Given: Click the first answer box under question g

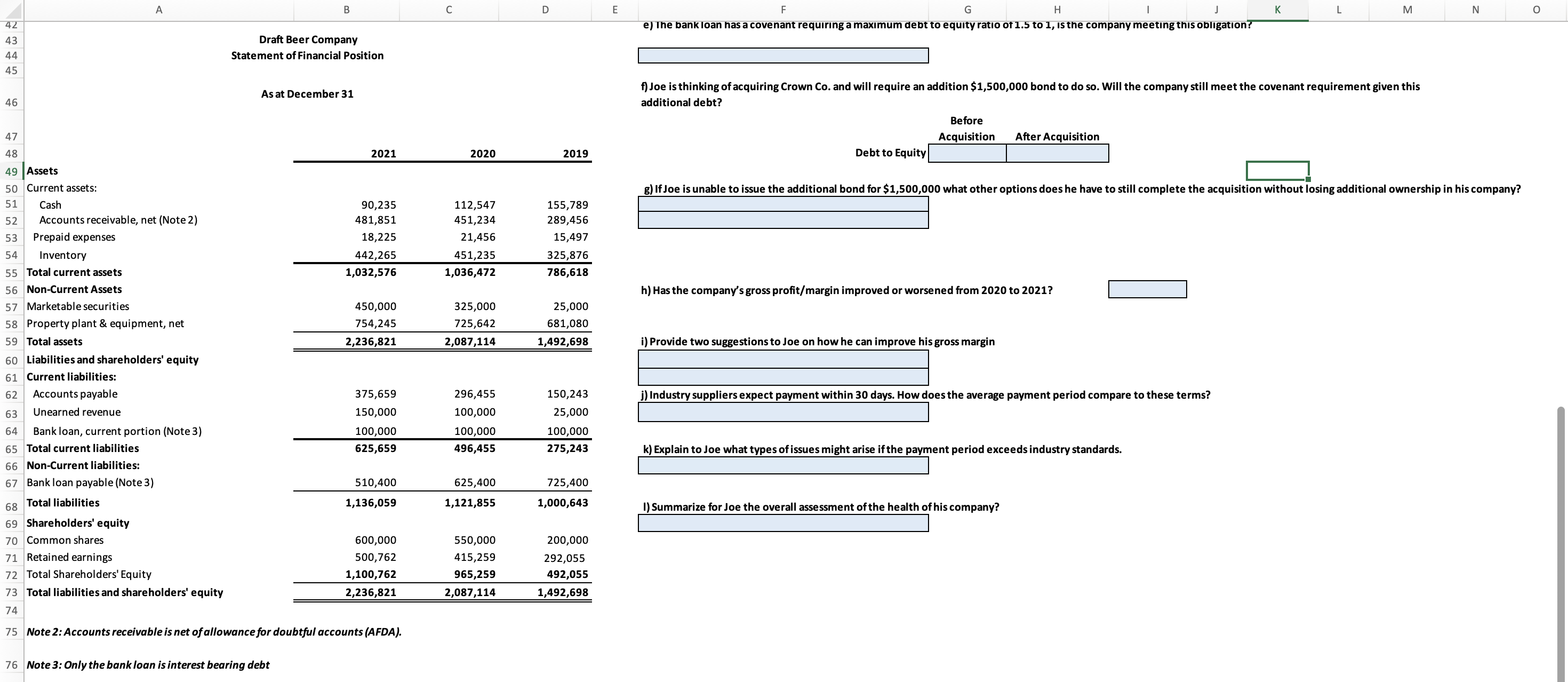Looking at the screenshot, I should click(x=783, y=204).
